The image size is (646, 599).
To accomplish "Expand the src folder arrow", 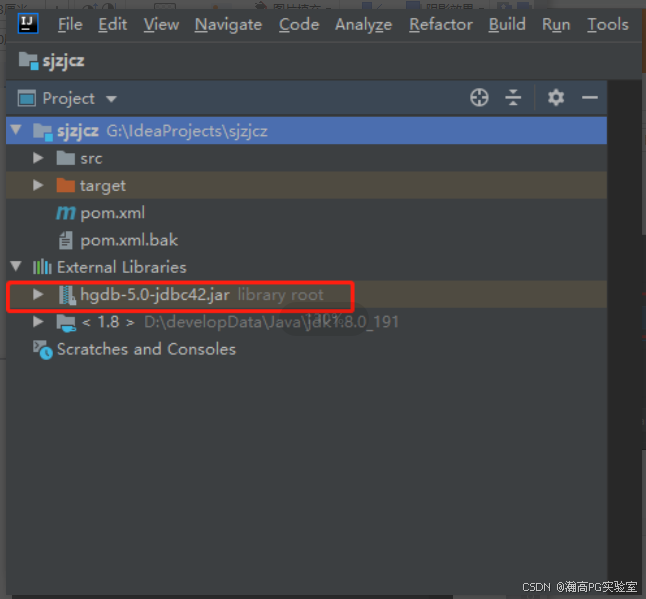I will point(38,158).
